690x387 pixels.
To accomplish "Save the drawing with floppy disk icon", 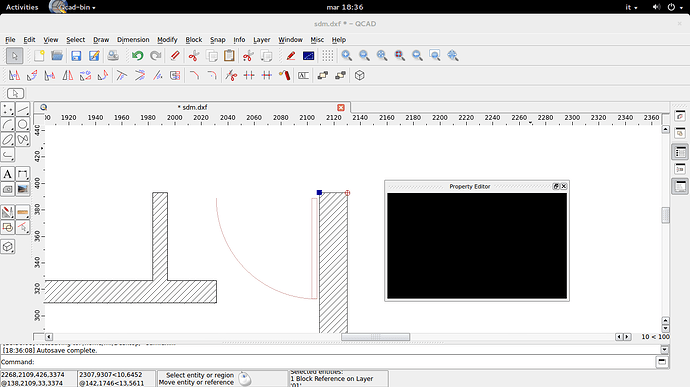I will pos(76,56).
